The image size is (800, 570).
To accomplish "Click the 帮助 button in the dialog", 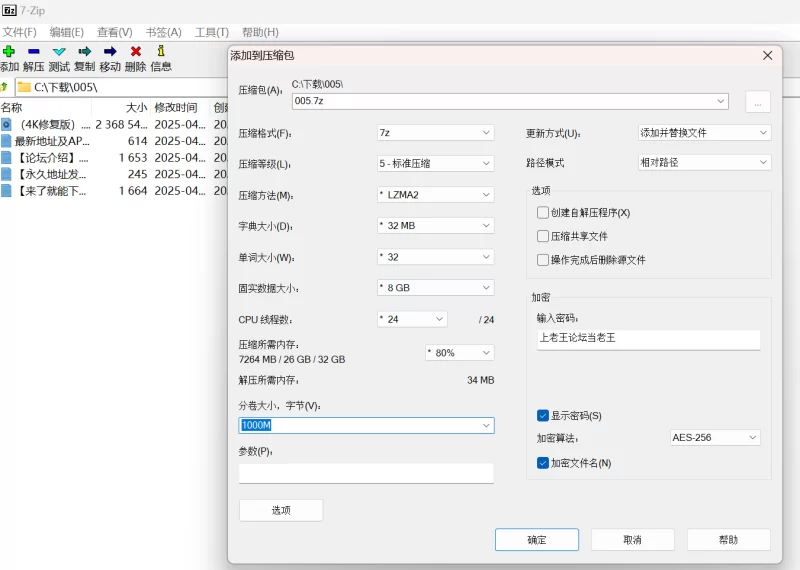I will click(x=729, y=539).
